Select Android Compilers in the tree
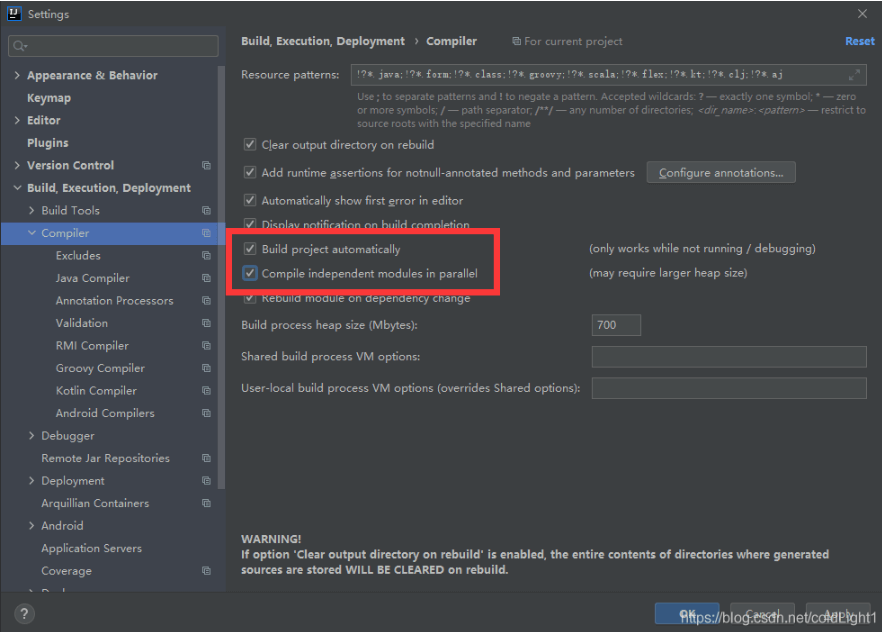The height and width of the screenshot is (632, 882). coord(105,413)
